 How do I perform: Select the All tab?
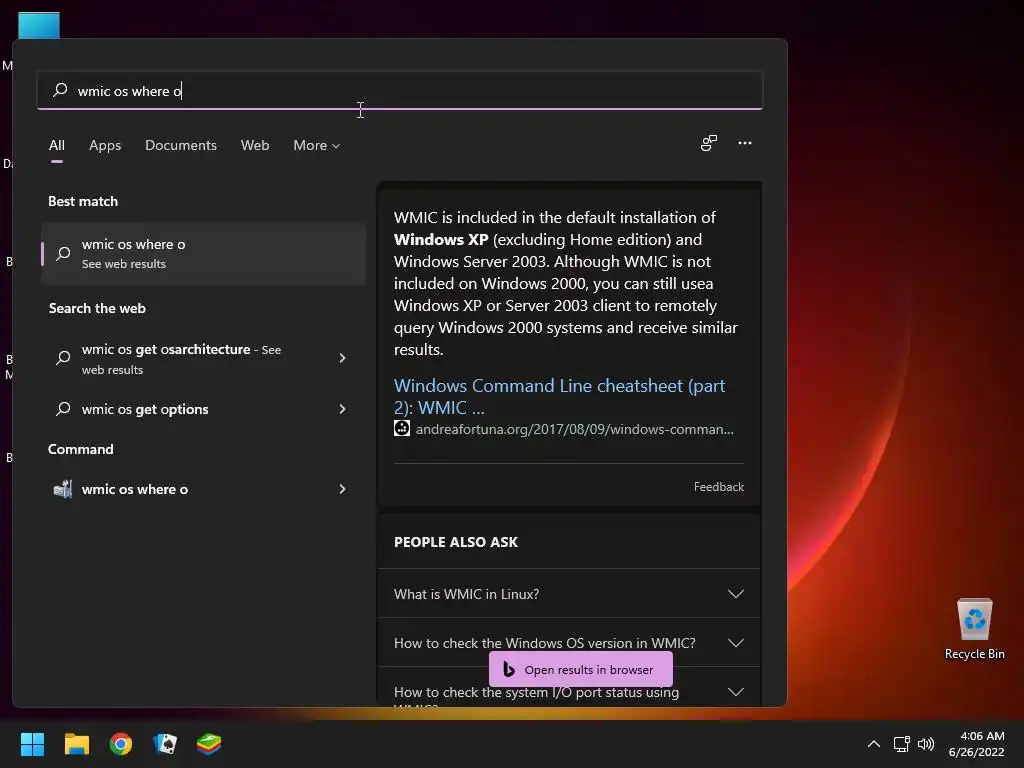(57, 145)
